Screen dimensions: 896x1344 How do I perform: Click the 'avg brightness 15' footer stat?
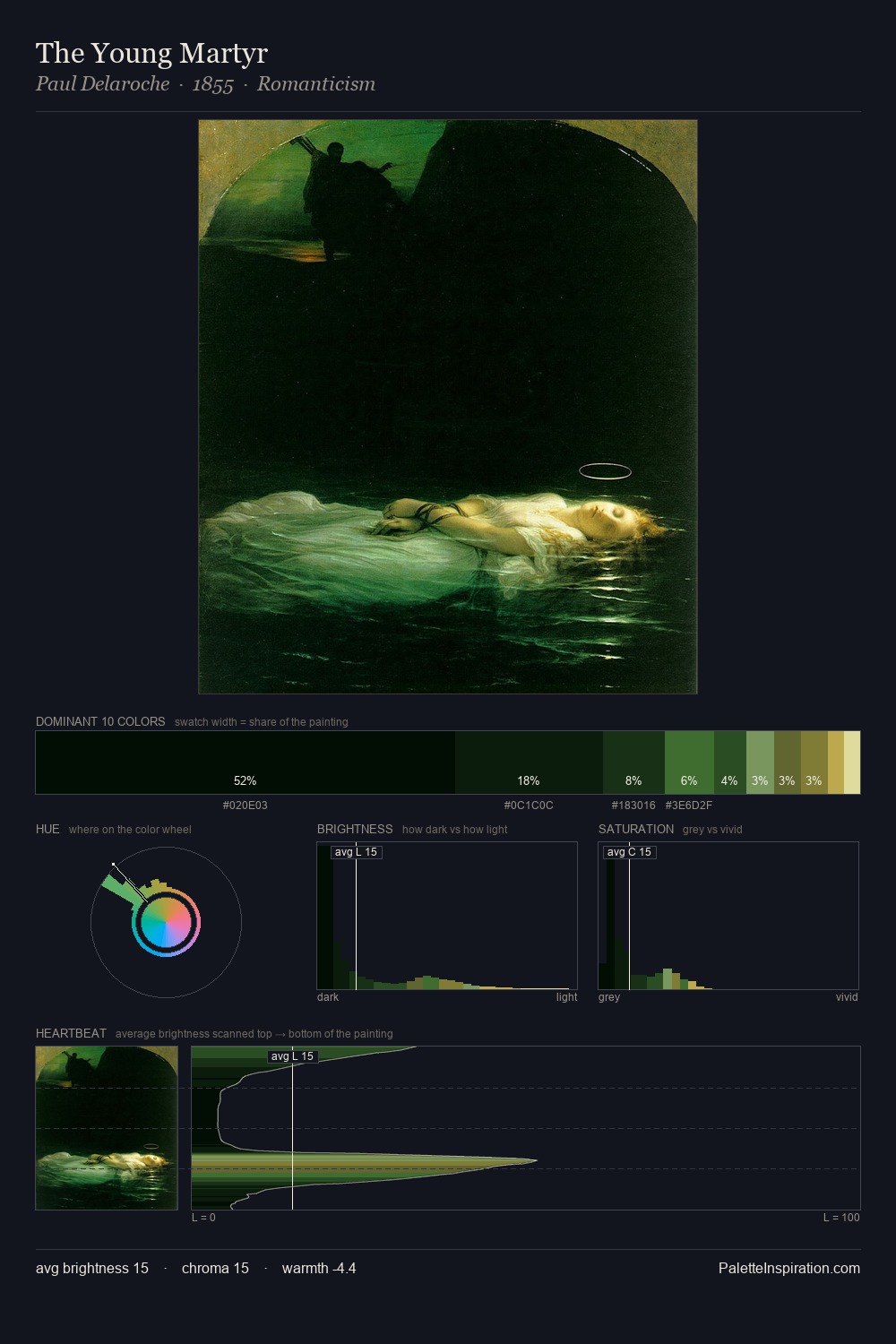[x=92, y=1268]
